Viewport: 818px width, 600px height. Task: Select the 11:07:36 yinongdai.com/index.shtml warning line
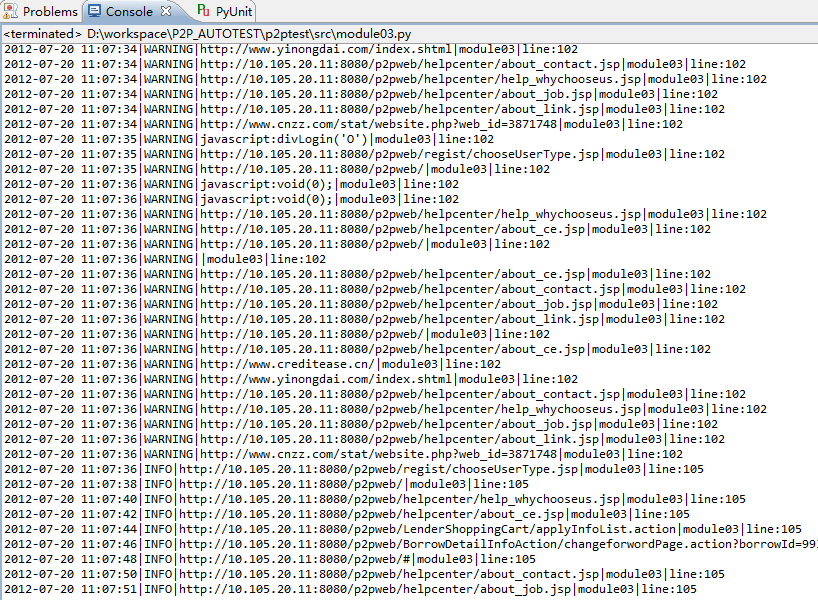tap(291, 379)
